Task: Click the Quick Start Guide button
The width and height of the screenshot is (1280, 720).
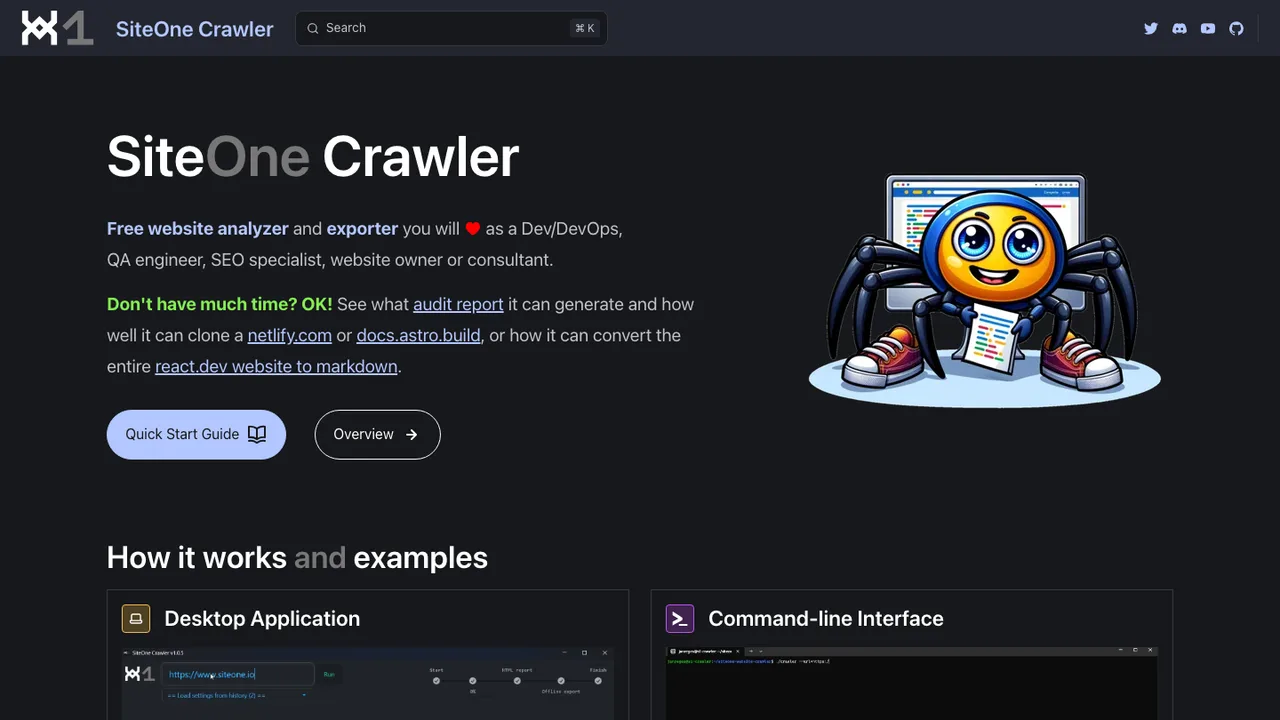Action: point(196,434)
